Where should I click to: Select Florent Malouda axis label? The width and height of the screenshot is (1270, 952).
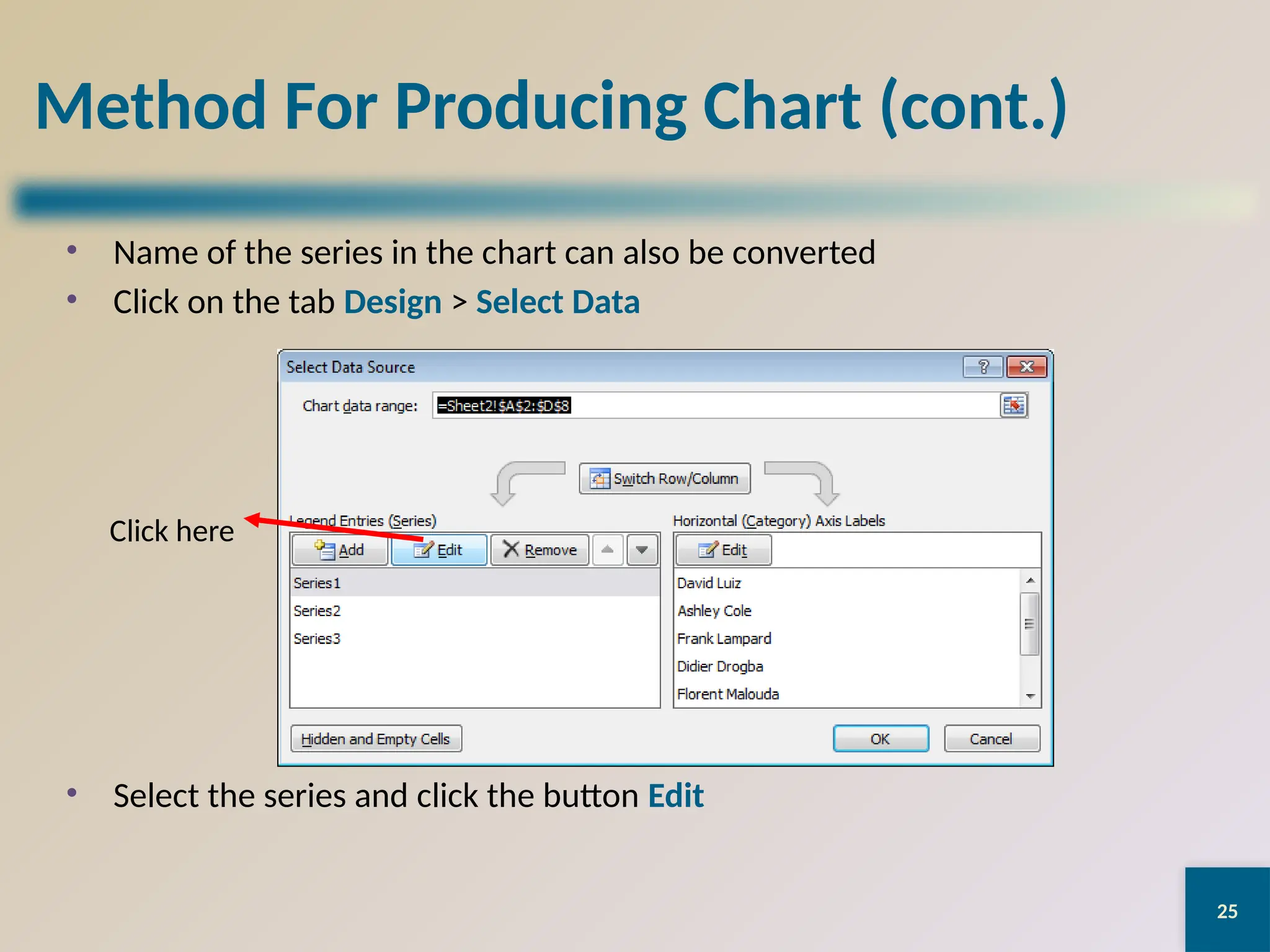point(847,694)
